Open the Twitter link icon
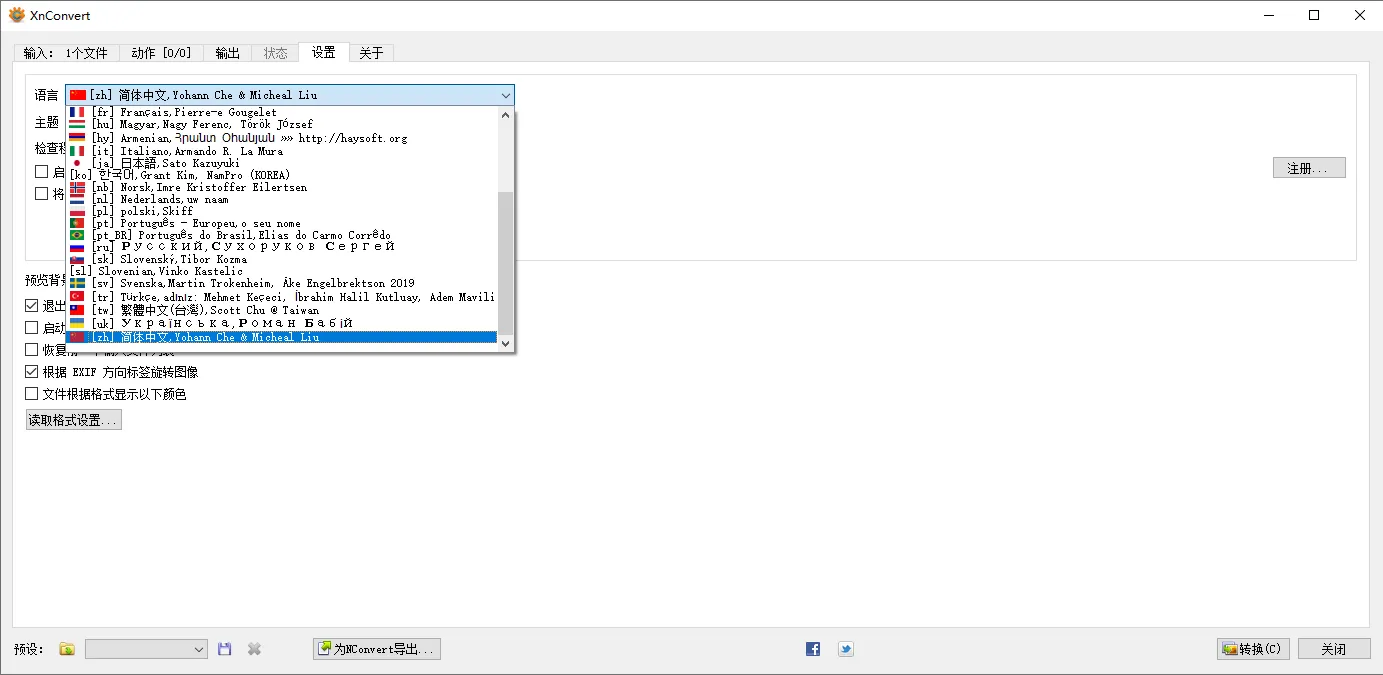 click(846, 649)
